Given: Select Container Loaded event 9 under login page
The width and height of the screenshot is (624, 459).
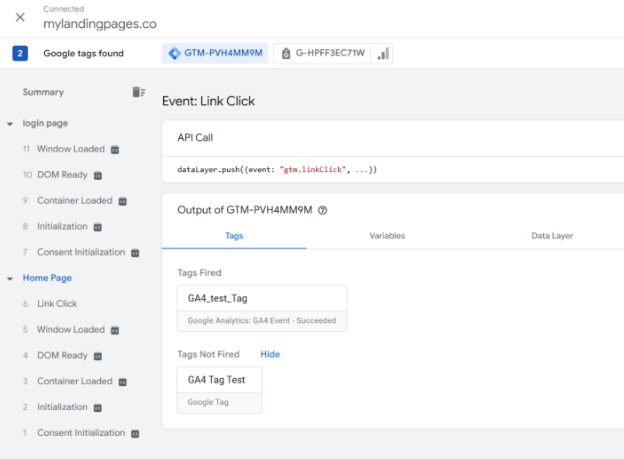Looking at the screenshot, I should click(x=74, y=201).
